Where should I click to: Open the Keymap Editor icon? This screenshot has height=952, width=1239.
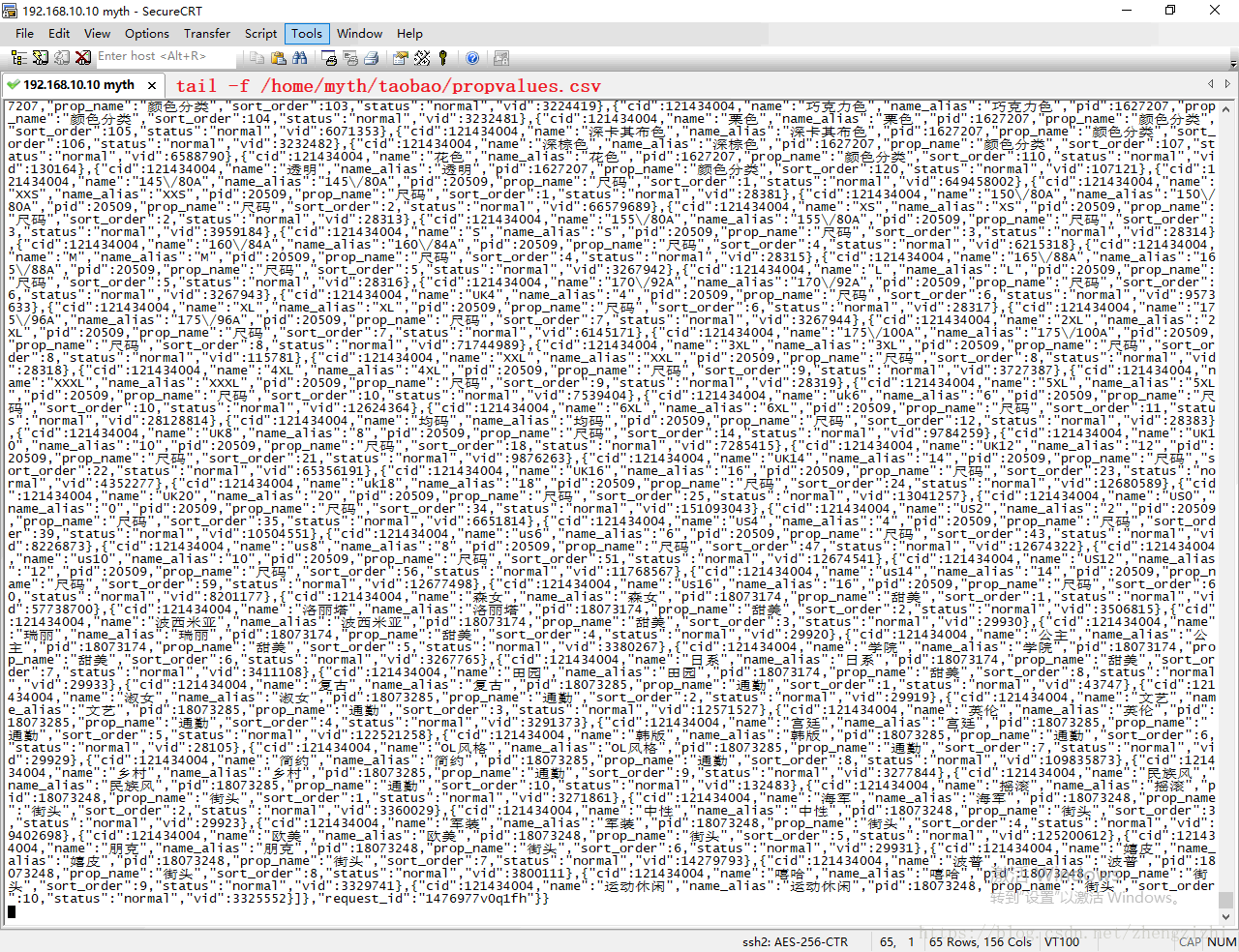click(422, 58)
